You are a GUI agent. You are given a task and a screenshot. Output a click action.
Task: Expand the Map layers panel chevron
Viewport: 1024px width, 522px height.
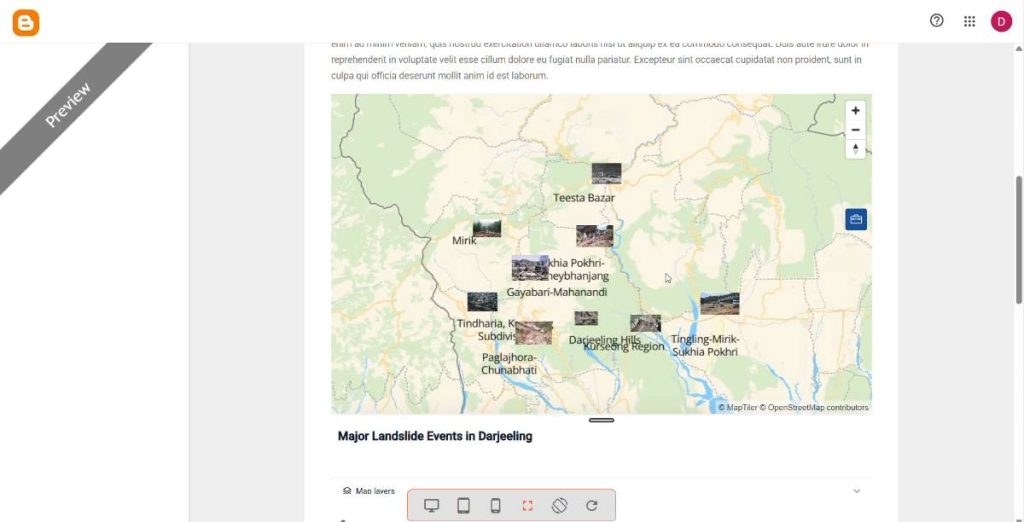coord(857,491)
